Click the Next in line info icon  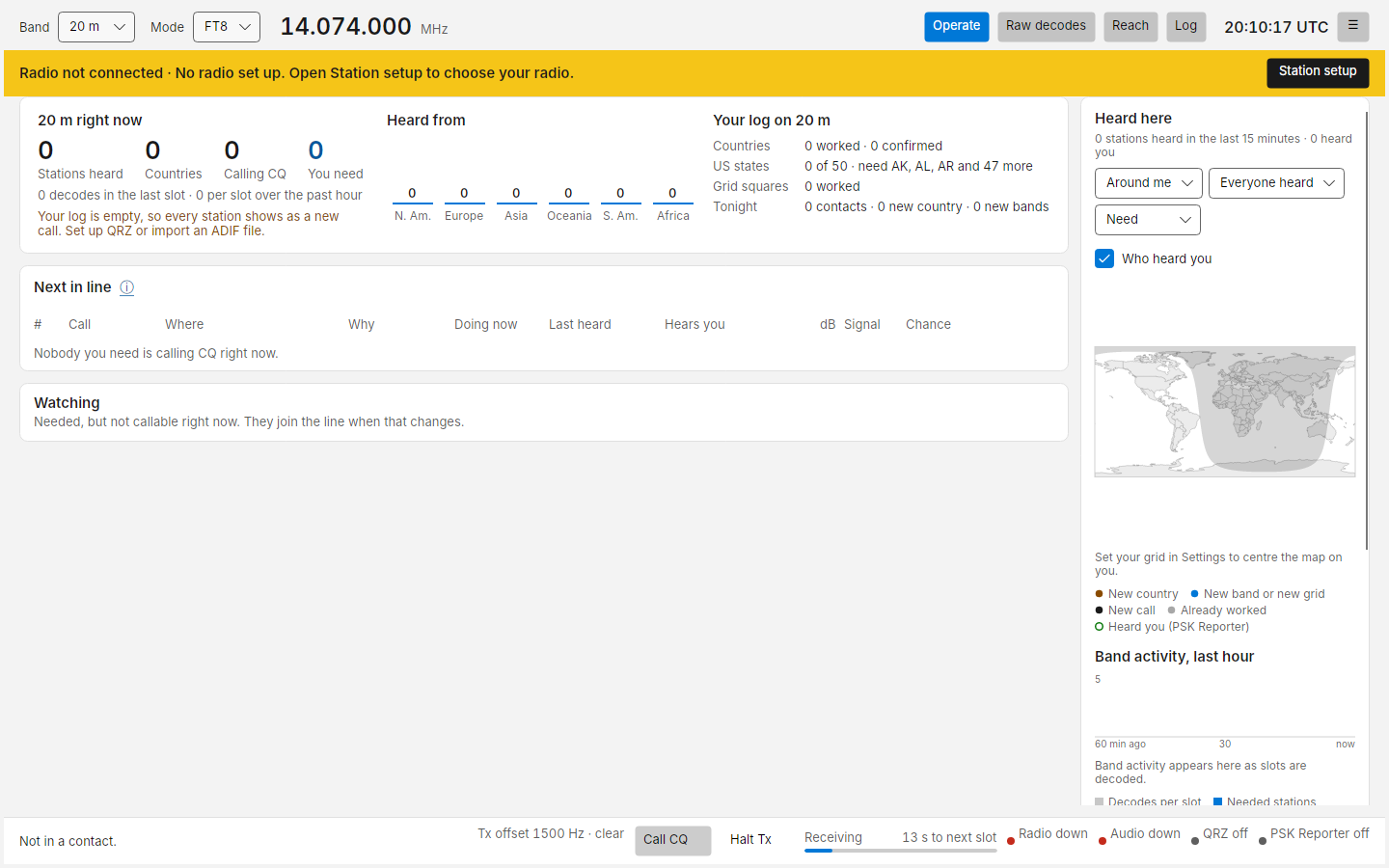(x=126, y=287)
